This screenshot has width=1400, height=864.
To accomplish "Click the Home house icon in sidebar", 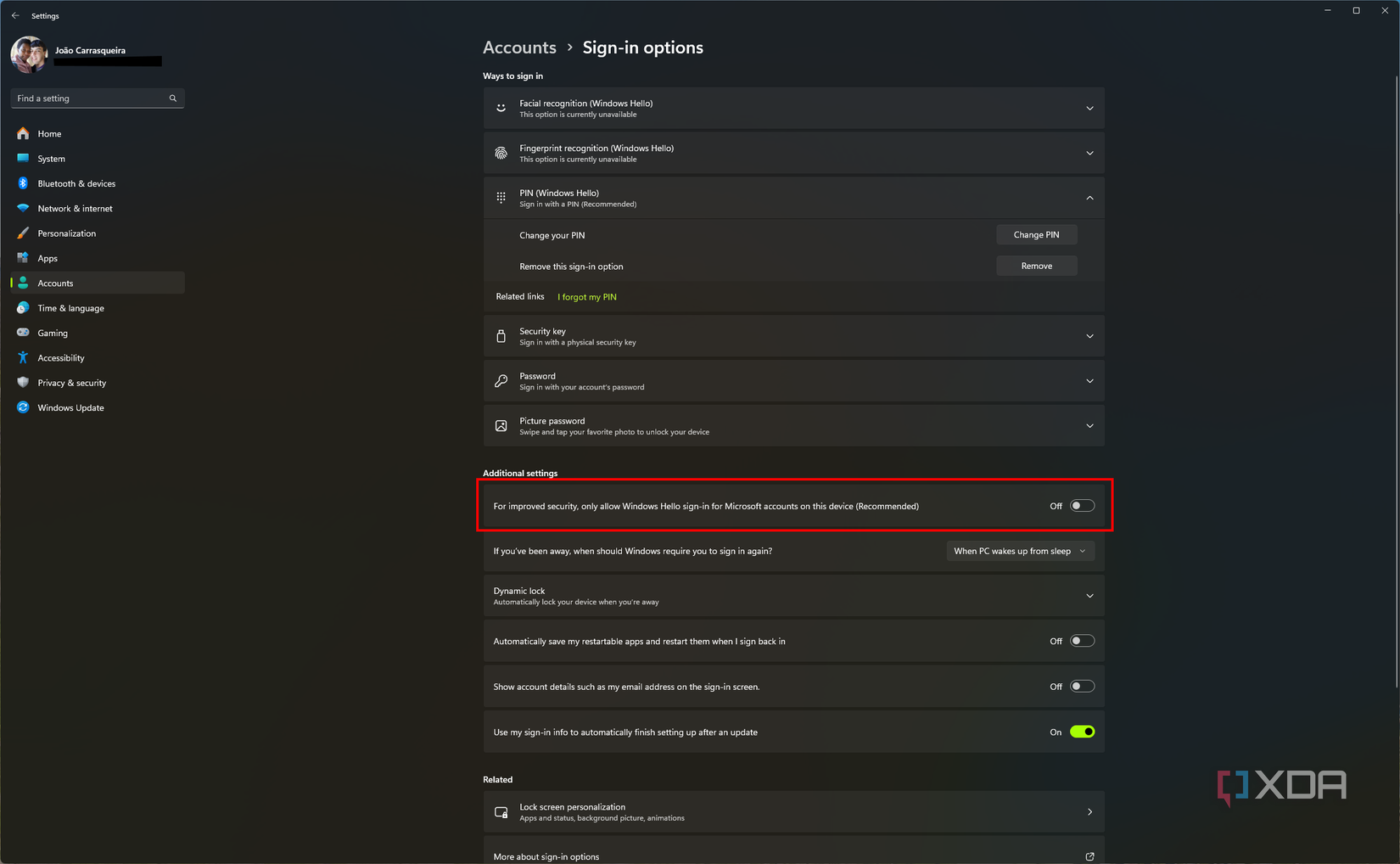I will (23, 133).
